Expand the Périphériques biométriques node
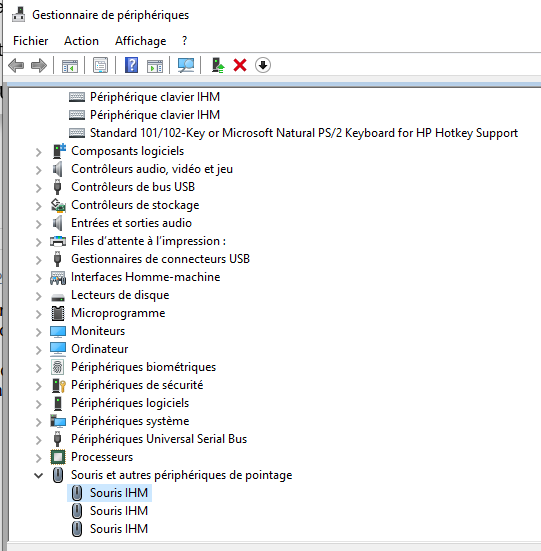Screen dimensions: 541x551 coord(39,368)
